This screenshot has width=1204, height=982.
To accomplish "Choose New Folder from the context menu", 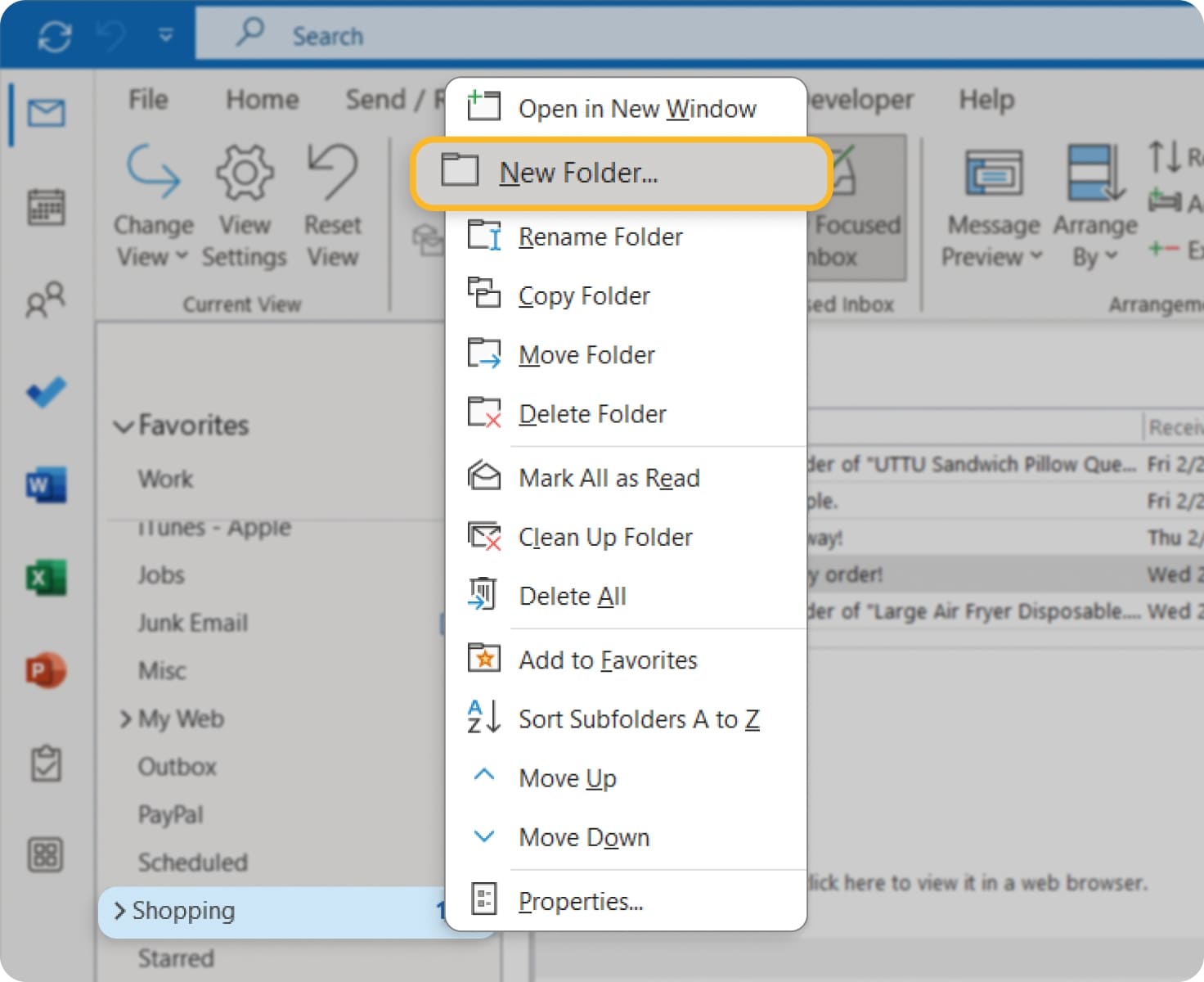I will click(581, 173).
